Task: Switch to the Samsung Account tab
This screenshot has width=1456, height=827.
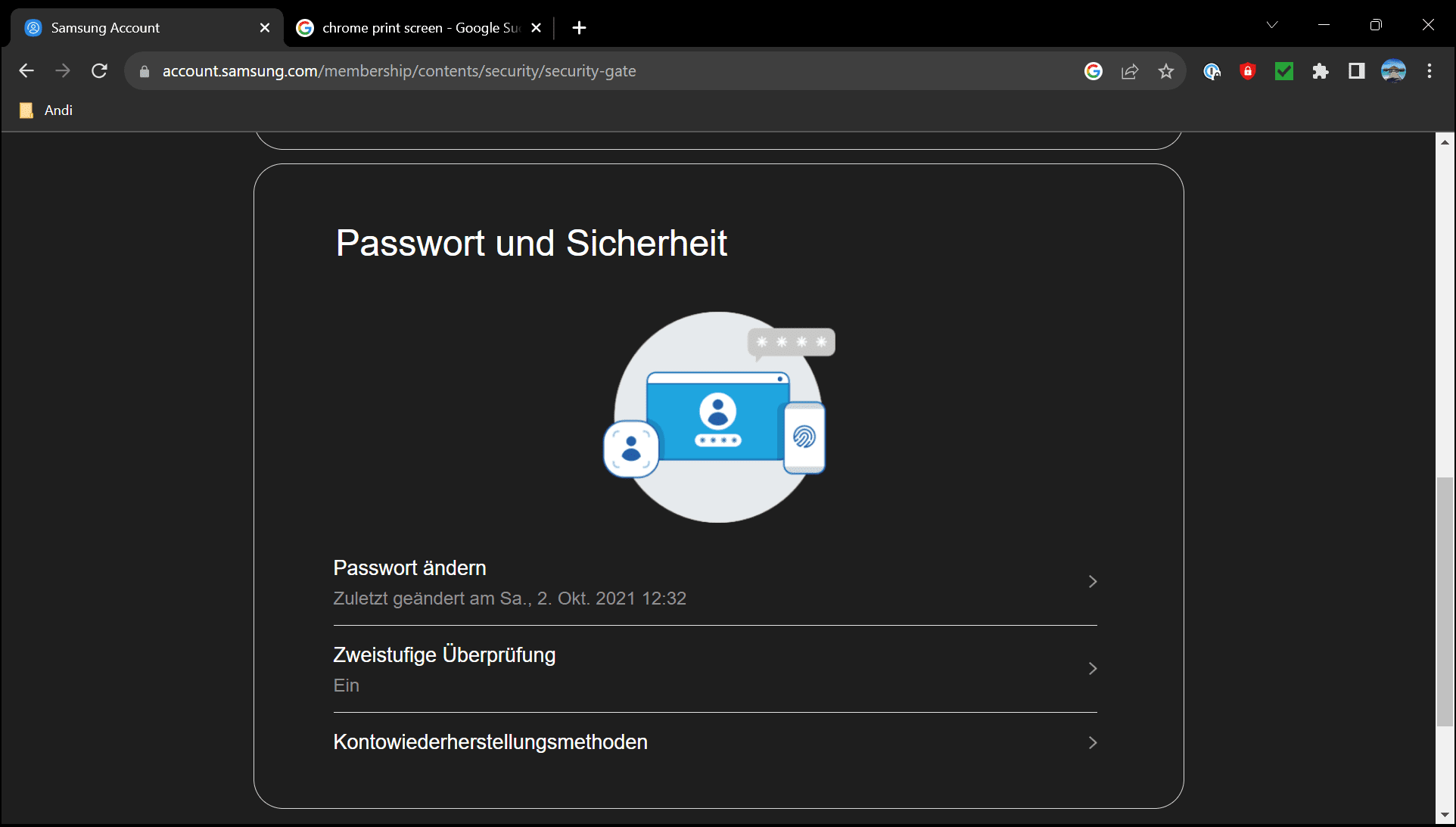Action: tap(136, 28)
